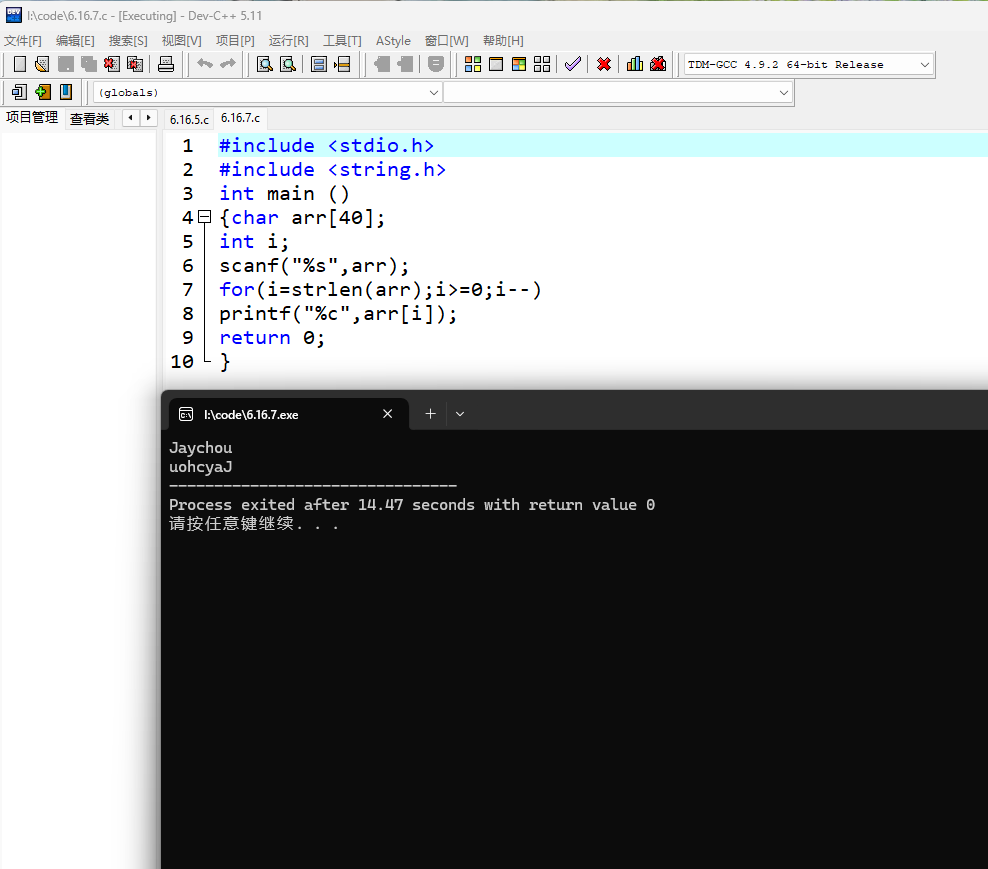This screenshot has height=869, width=988.
Task: Click the Open file icon in toolbar
Action: [42, 64]
